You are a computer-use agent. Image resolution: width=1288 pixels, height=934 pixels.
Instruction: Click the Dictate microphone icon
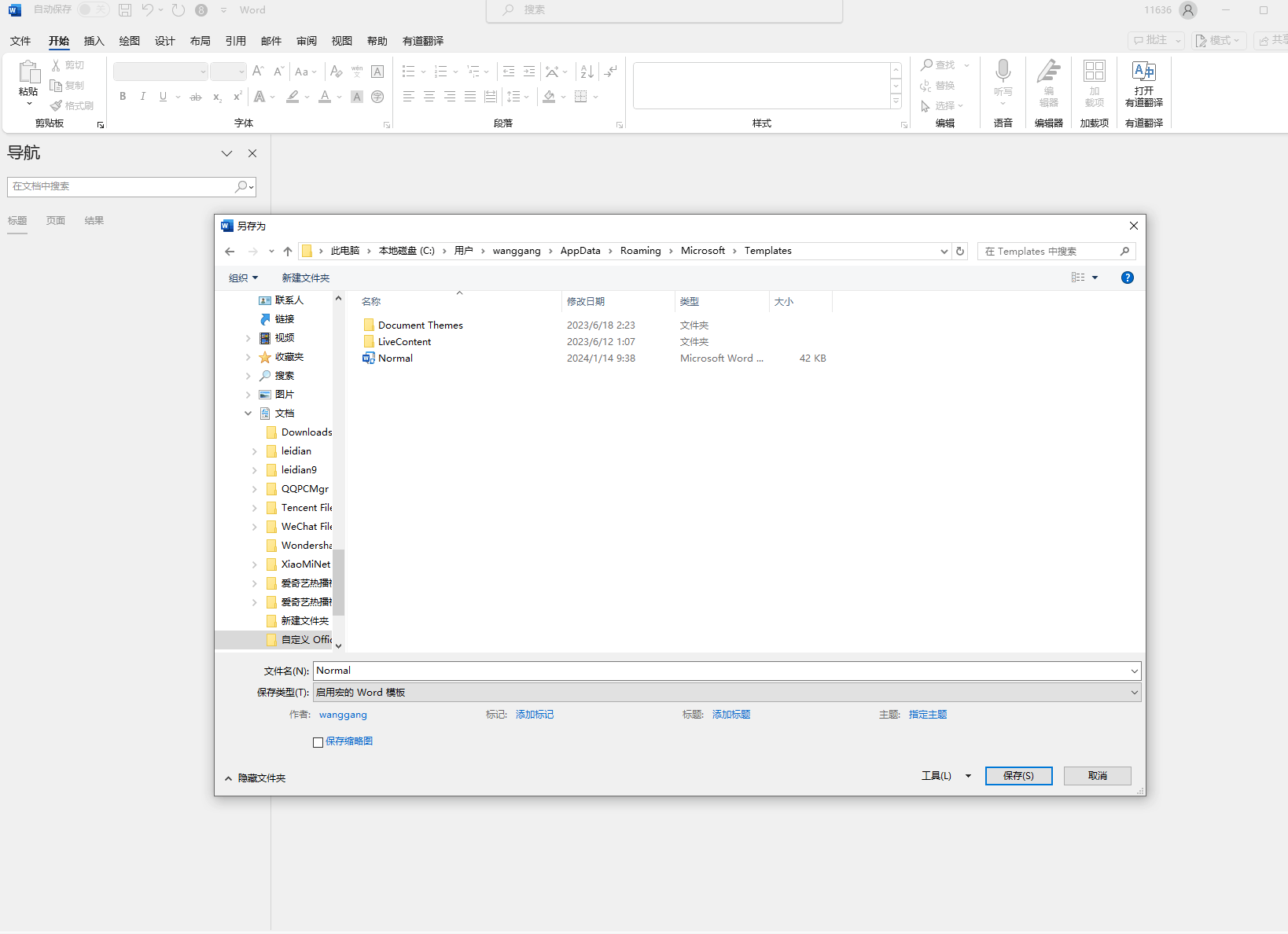point(1003,71)
